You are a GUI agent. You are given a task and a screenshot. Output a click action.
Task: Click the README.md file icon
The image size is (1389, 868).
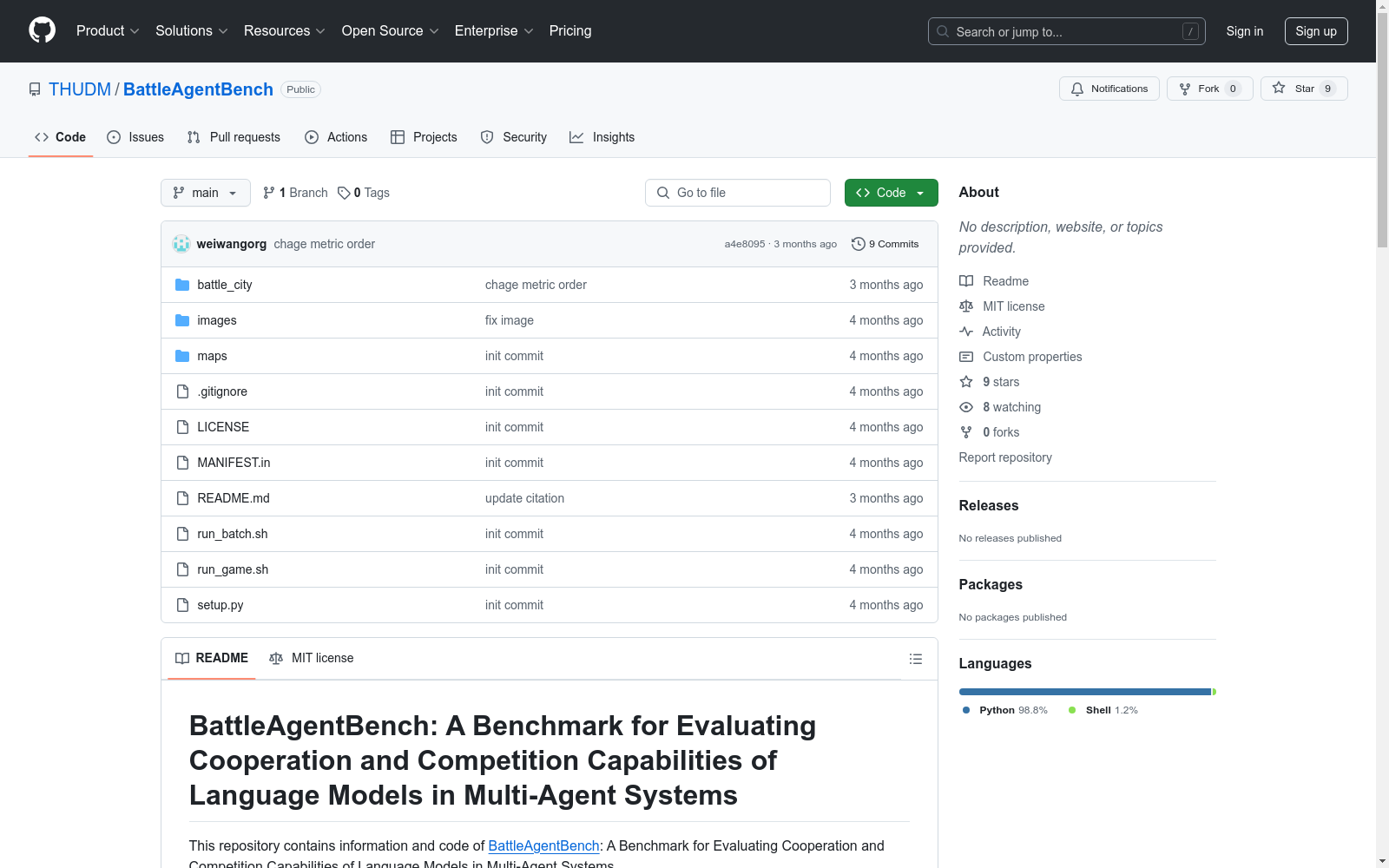(182, 498)
